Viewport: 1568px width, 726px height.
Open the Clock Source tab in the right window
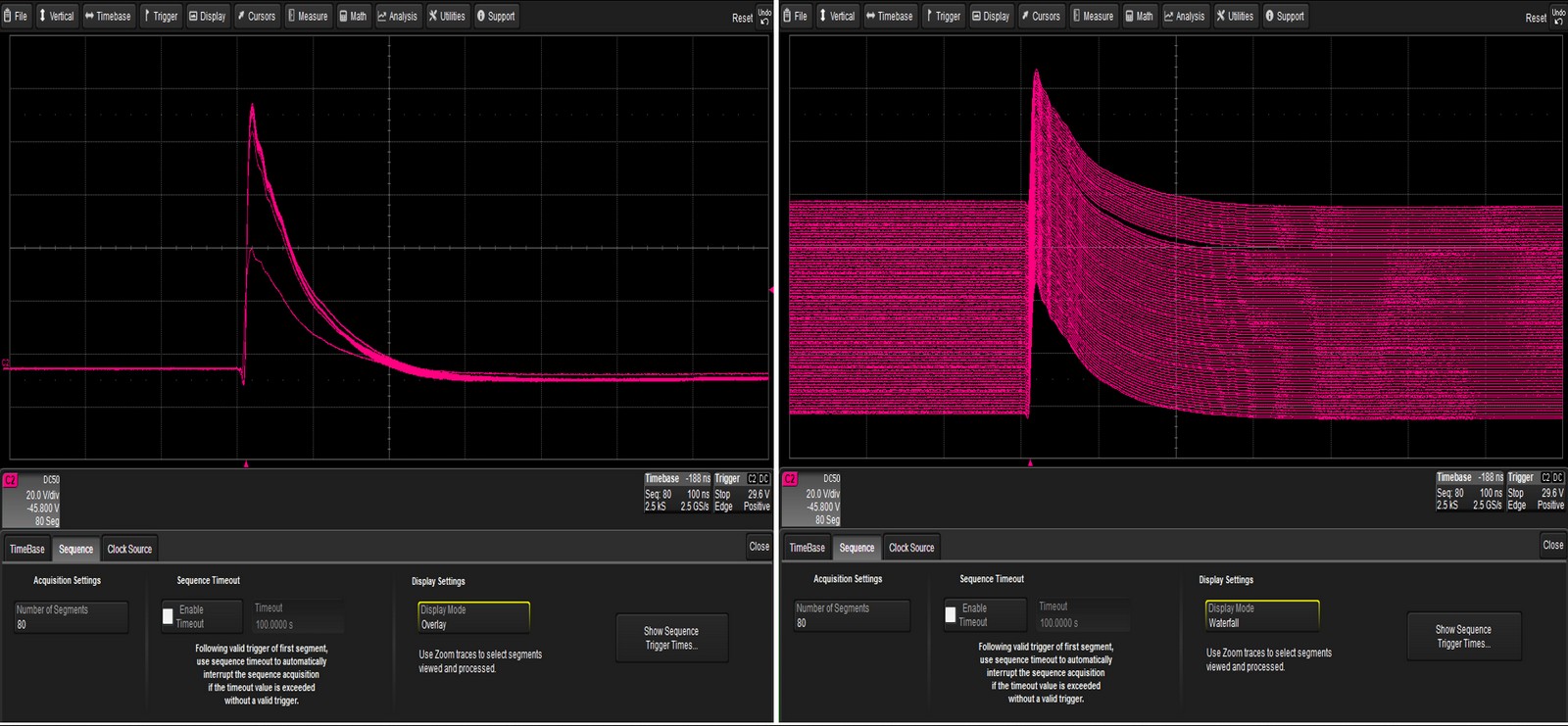911,548
